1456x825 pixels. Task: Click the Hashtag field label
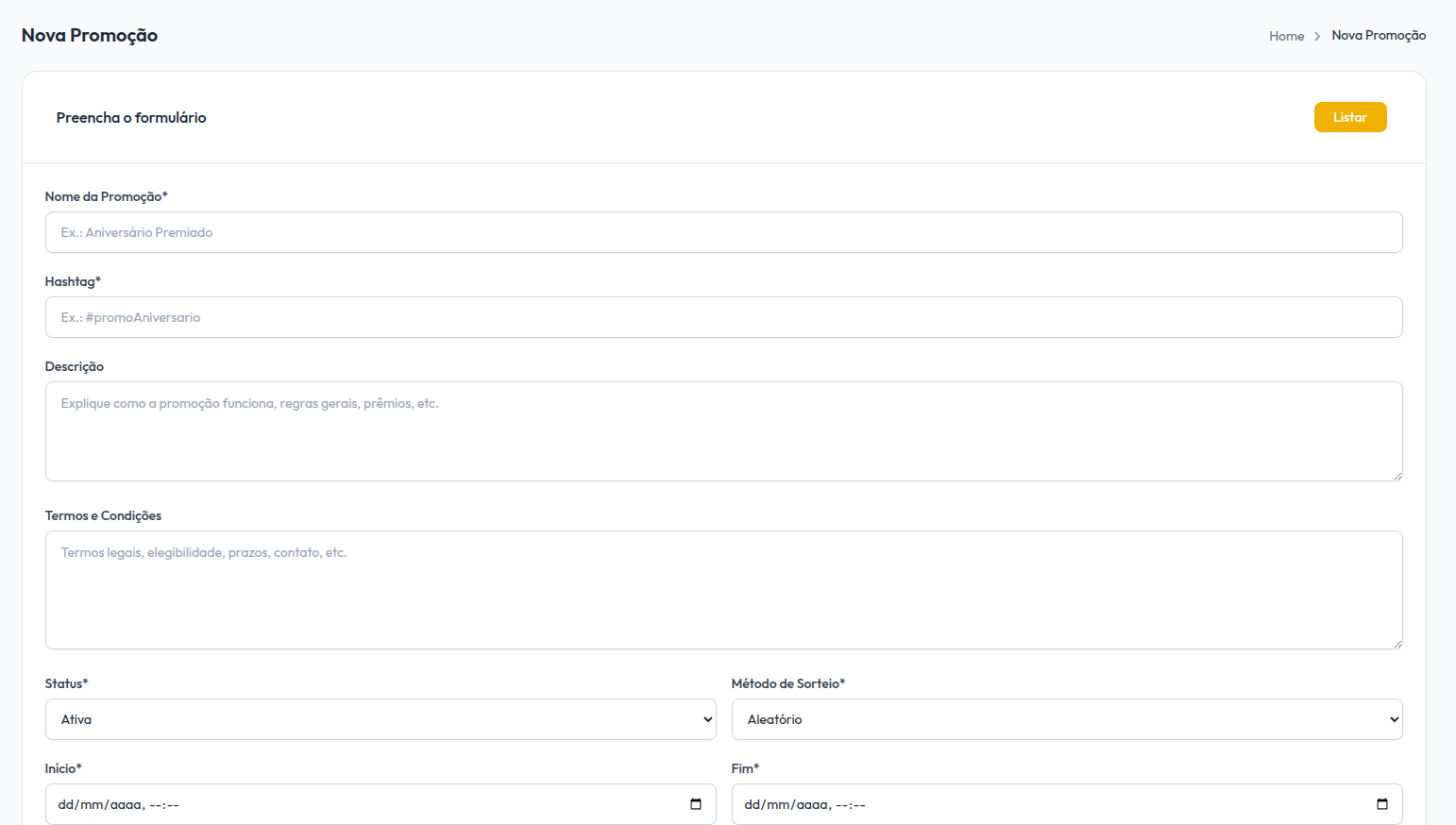point(73,281)
